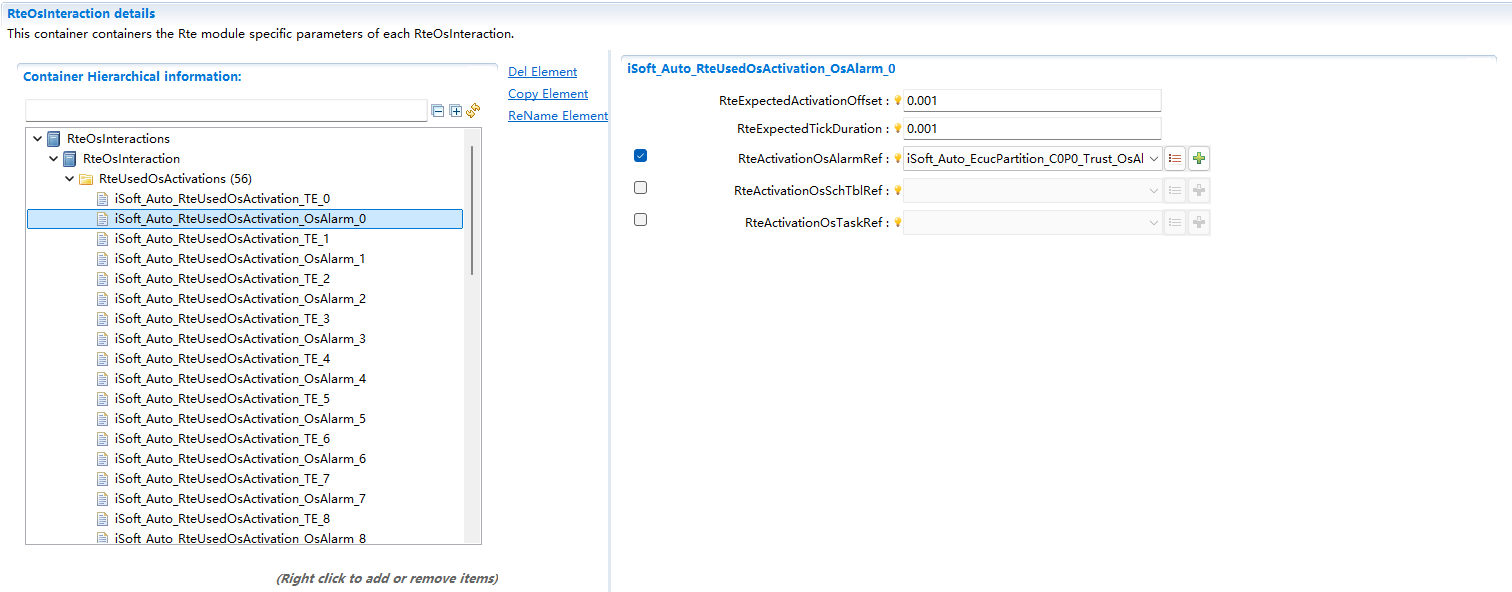Click the ReName Element link

pos(557,116)
